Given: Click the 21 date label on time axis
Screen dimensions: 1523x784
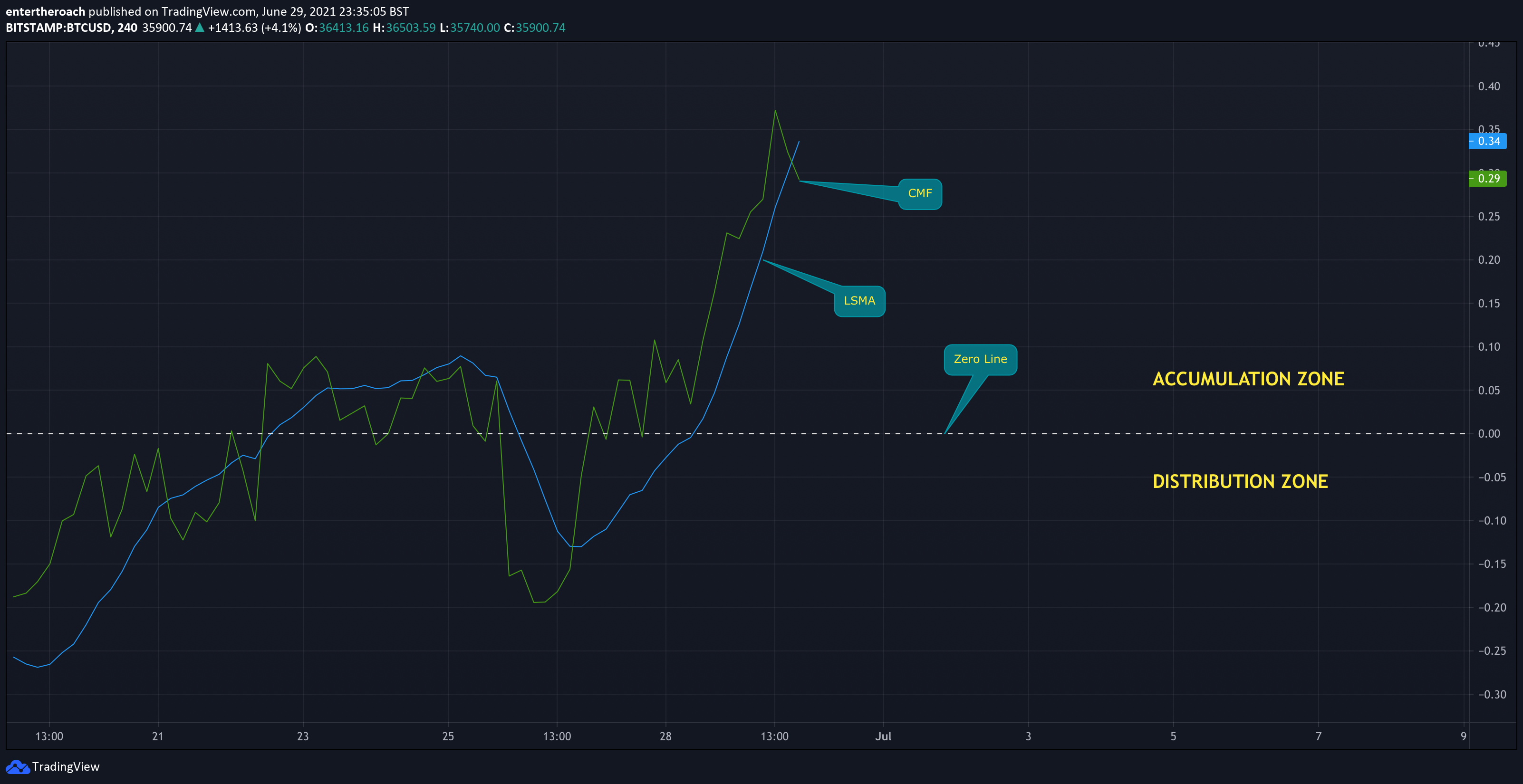Looking at the screenshot, I should coord(157,736).
